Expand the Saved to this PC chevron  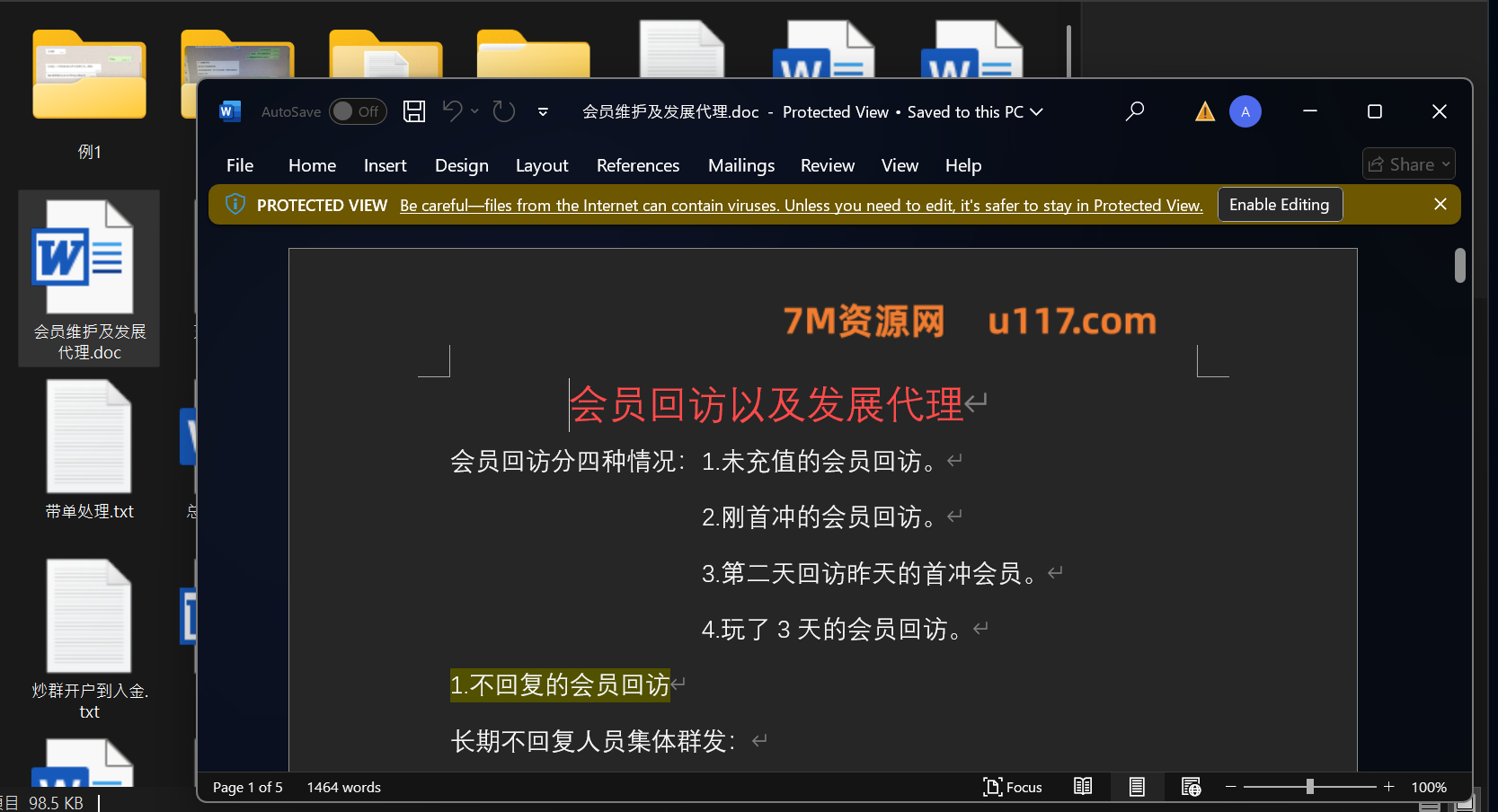(1036, 111)
